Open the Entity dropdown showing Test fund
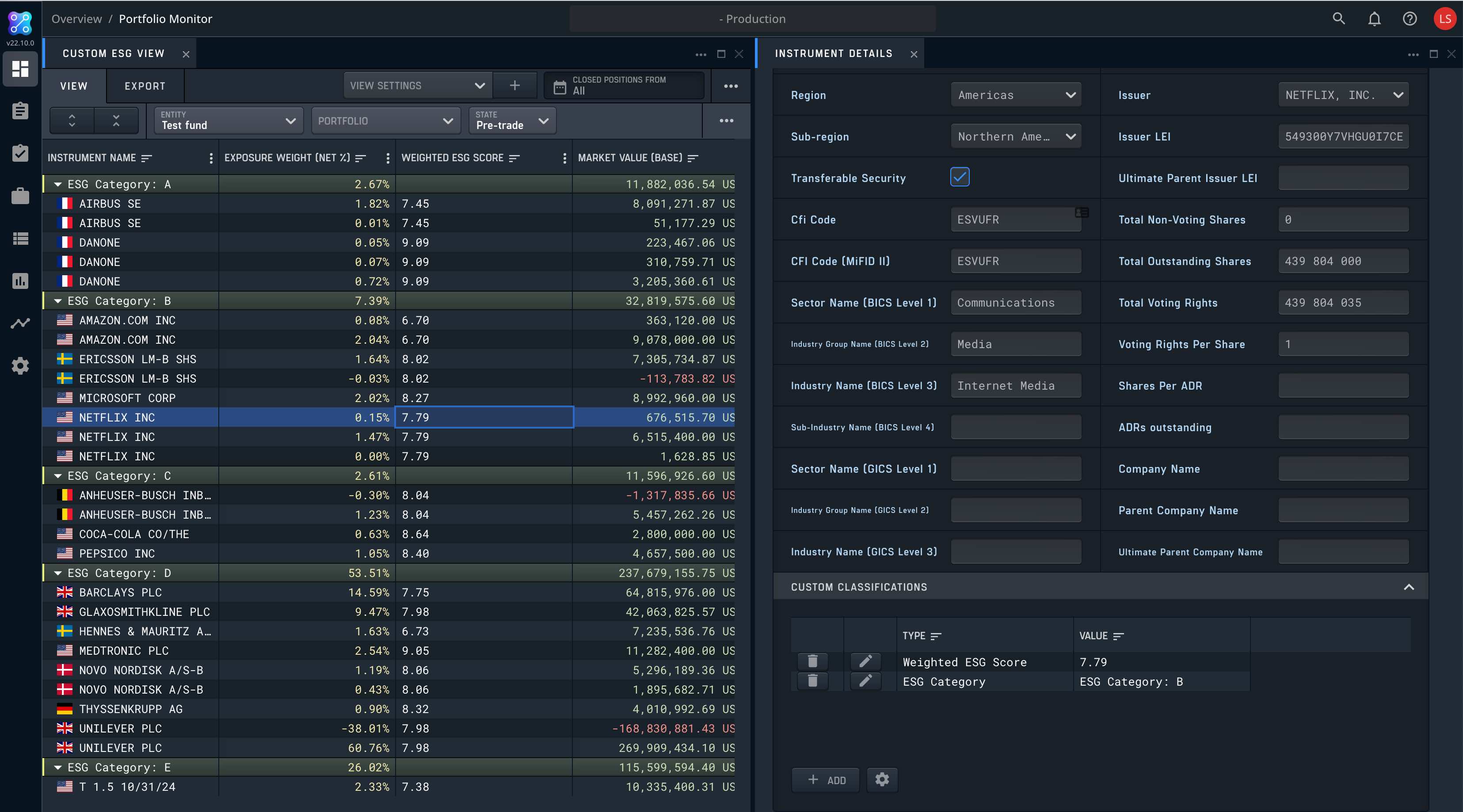Screen dimensions: 1463x812 click(x=229, y=120)
